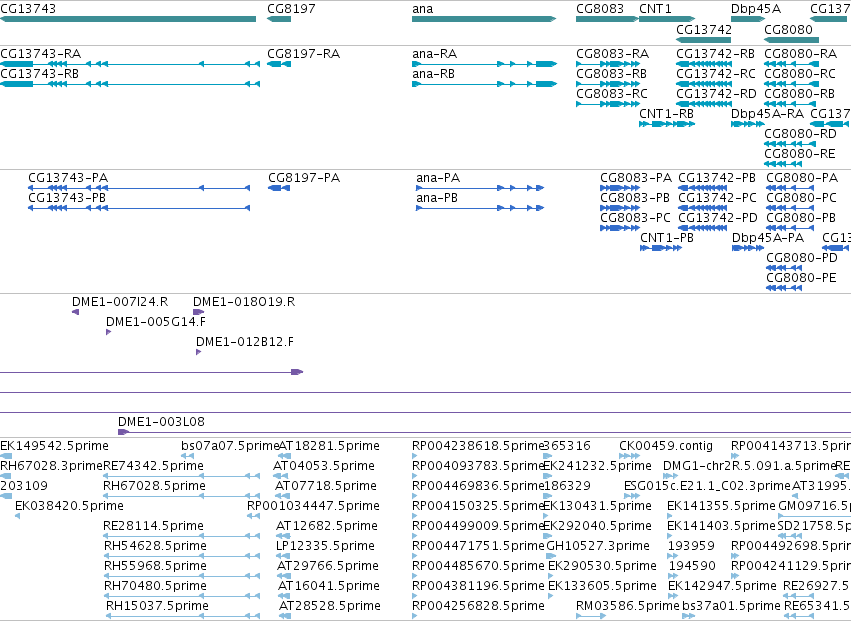The height and width of the screenshot is (621, 851).
Task: Select transcript CG13743-RB
Action: pyautogui.click(x=130, y=84)
